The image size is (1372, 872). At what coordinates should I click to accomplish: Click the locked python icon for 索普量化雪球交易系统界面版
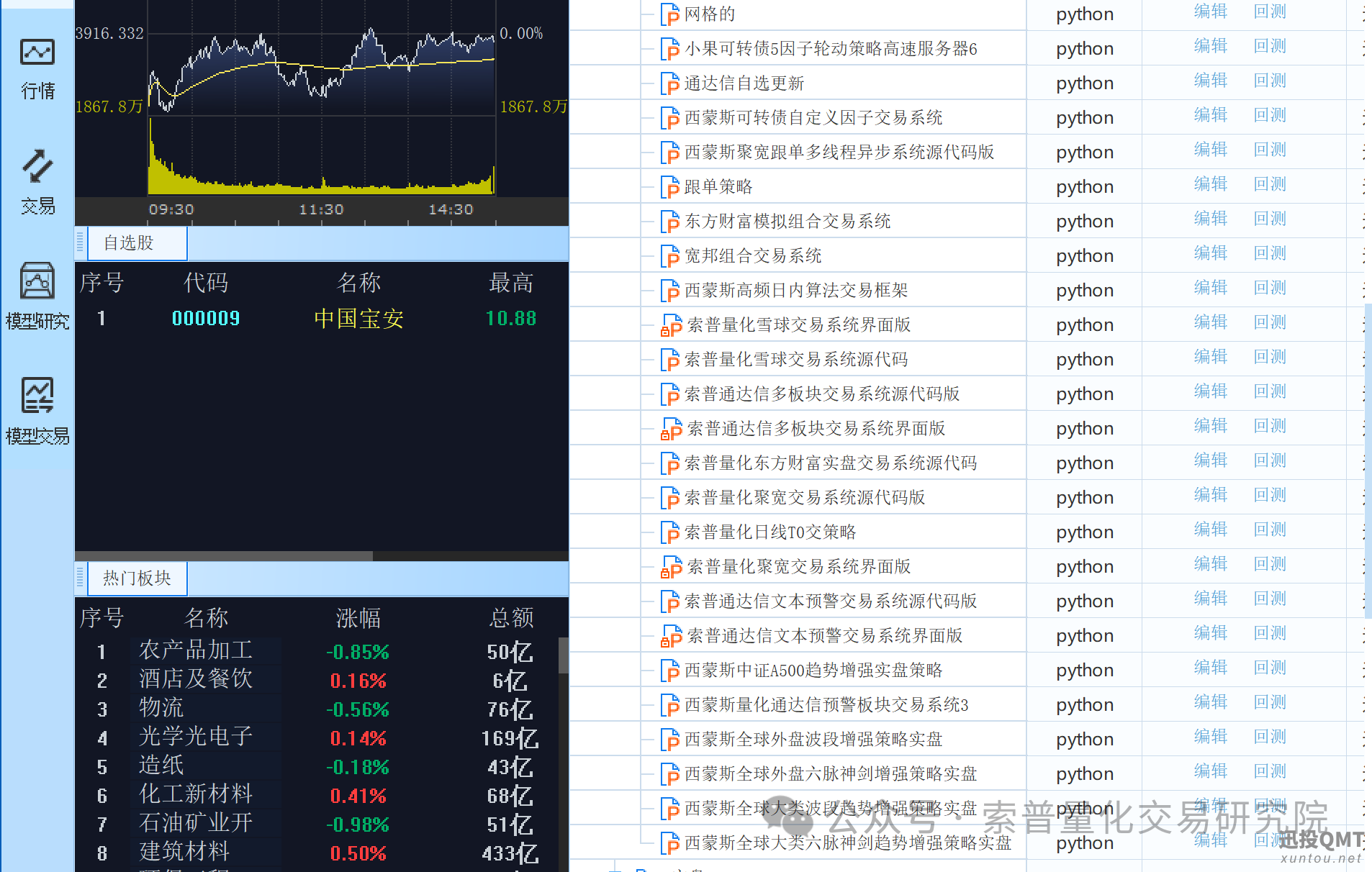[x=671, y=325]
